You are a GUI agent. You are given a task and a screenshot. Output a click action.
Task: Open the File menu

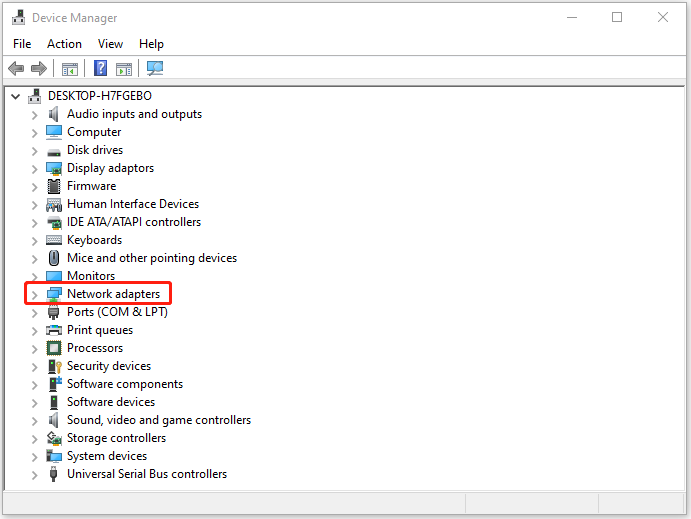point(22,44)
